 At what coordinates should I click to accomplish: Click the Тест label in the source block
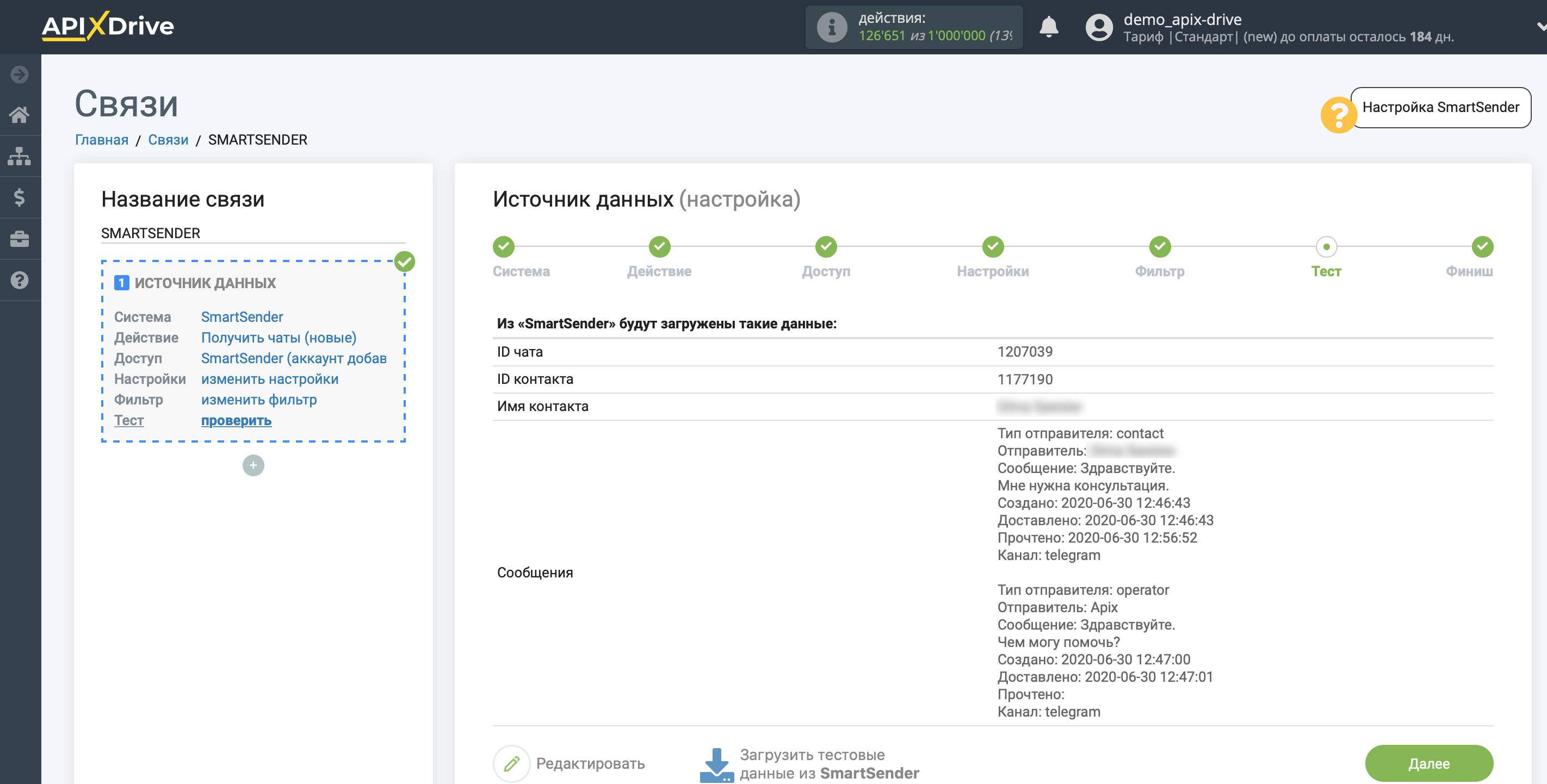(x=128, y=421)
